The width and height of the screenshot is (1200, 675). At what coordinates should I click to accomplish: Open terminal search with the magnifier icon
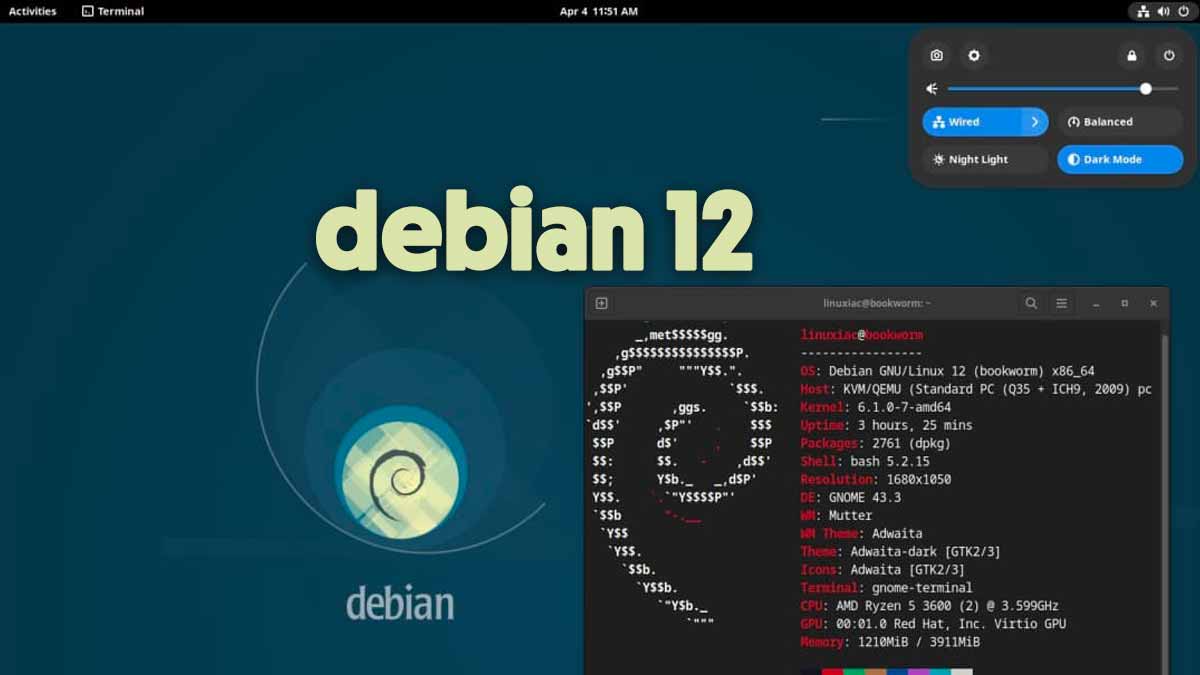click(x=1029, y=302)
